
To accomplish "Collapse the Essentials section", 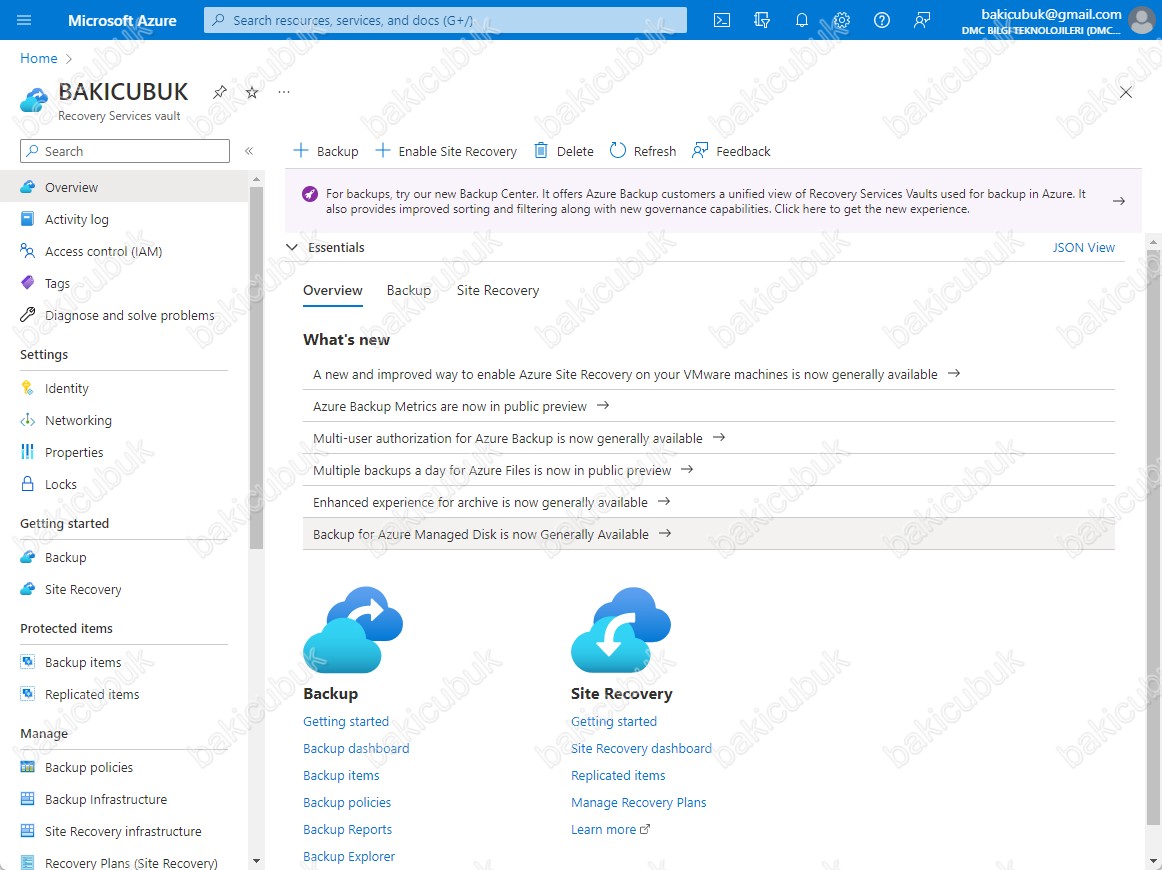I will (292, 248).
